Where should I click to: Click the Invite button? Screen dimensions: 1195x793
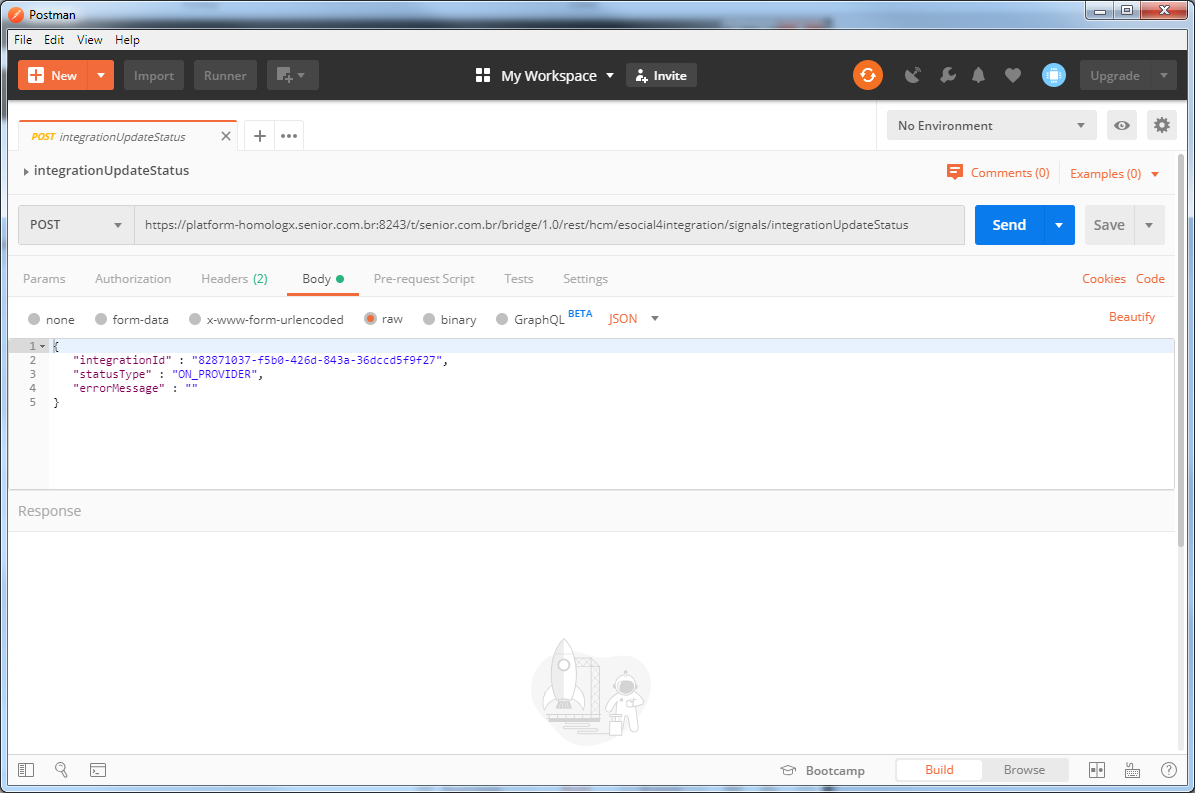661,75
